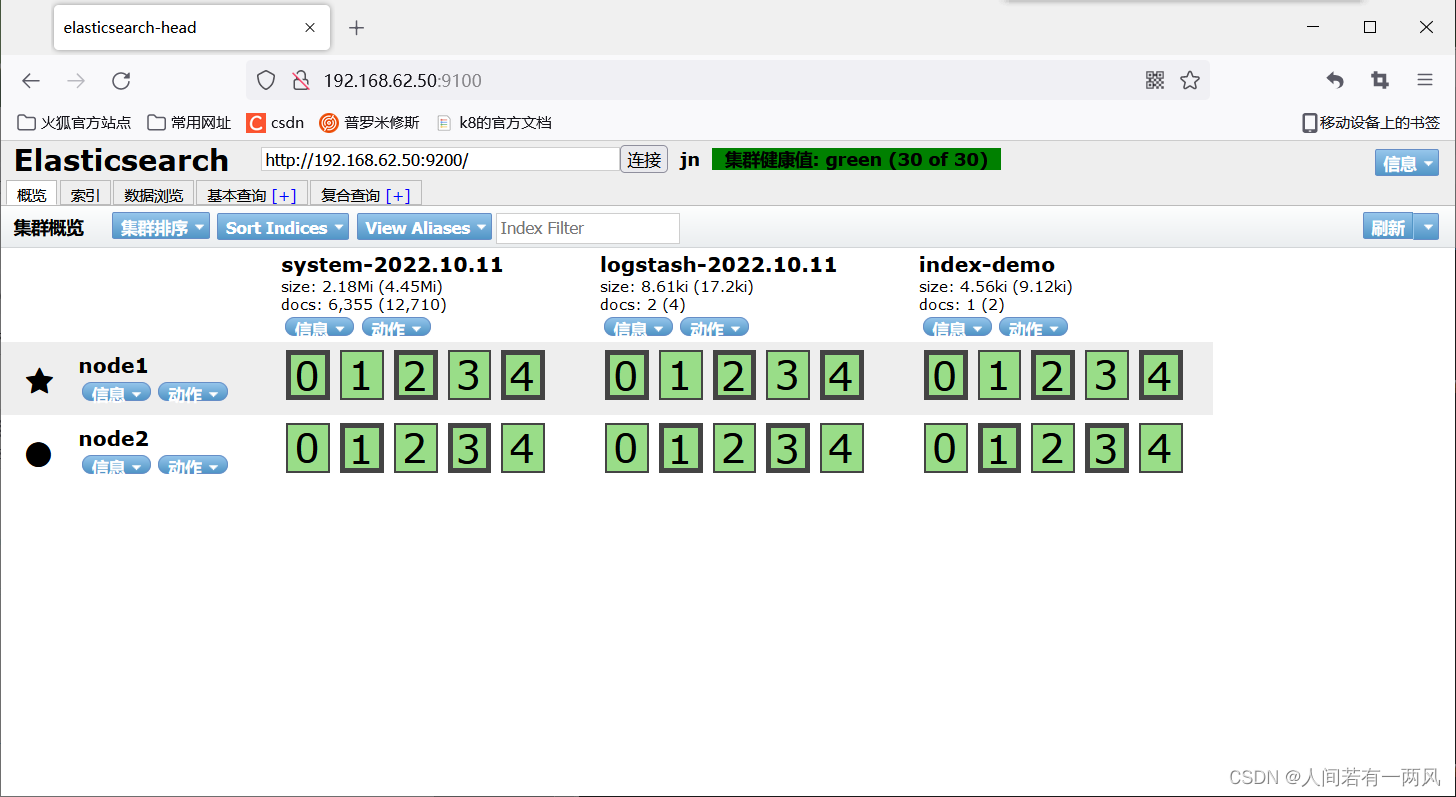The image size is (1456, 797).
Task: Open the QR code icon in address bar
Action: point(1155,81)
